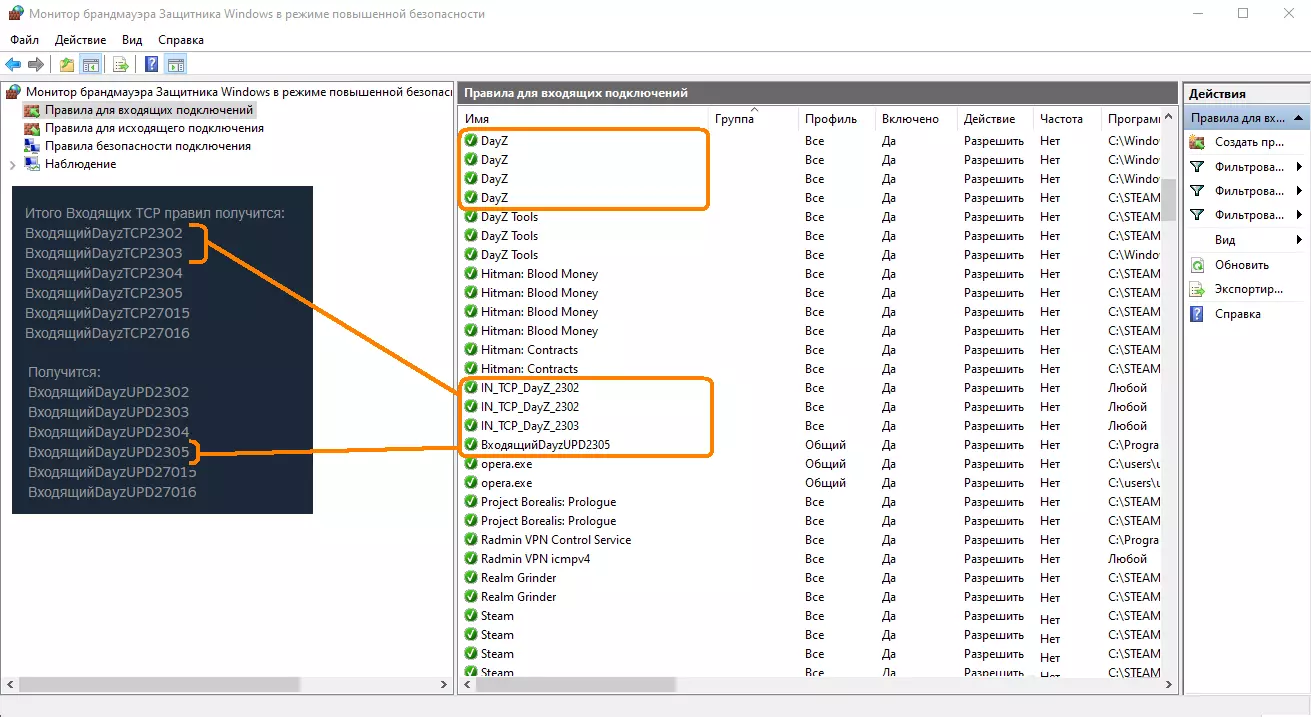Screen dimensions: 1311x717
Task: Click the right scroll arrow of the tree pane
Action: [446, 685]
